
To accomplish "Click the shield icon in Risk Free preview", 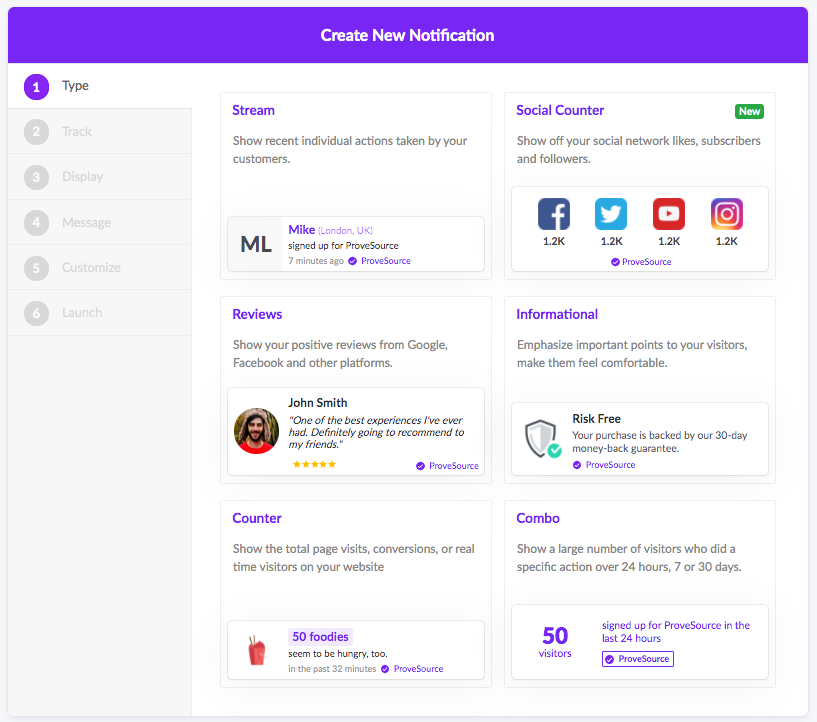I will 543,439.
